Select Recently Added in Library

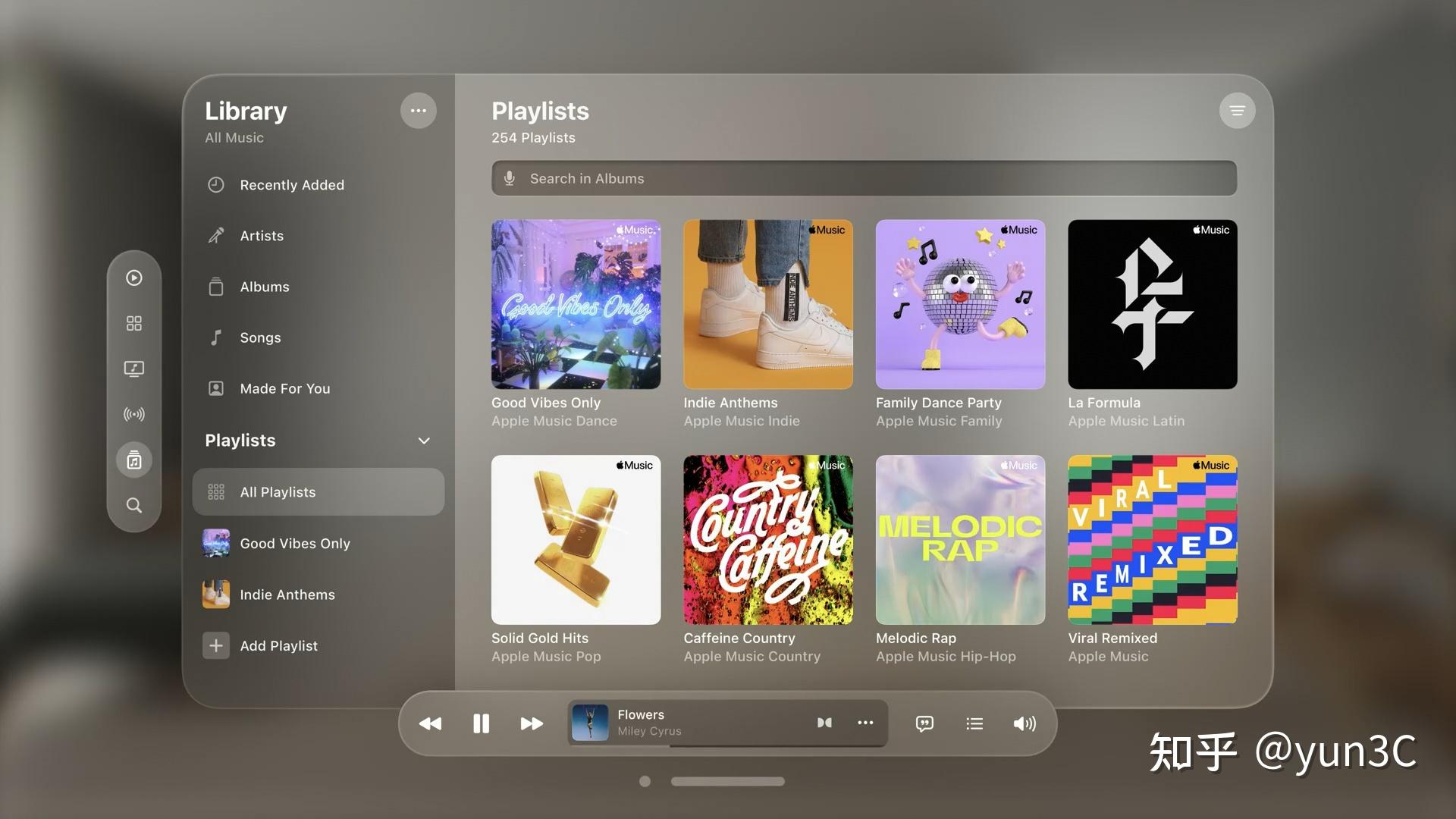click(292, 185)
